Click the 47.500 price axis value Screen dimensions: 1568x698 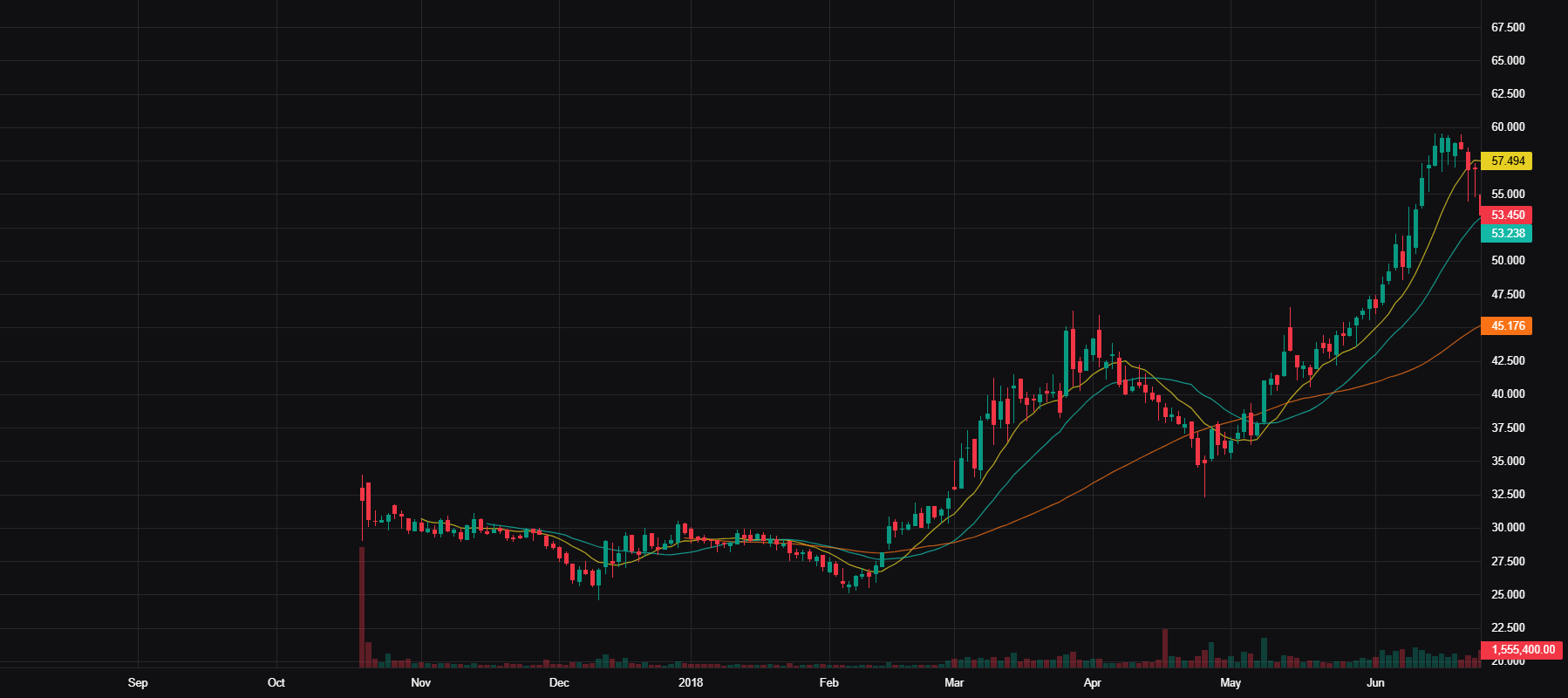coord(1508,294)
